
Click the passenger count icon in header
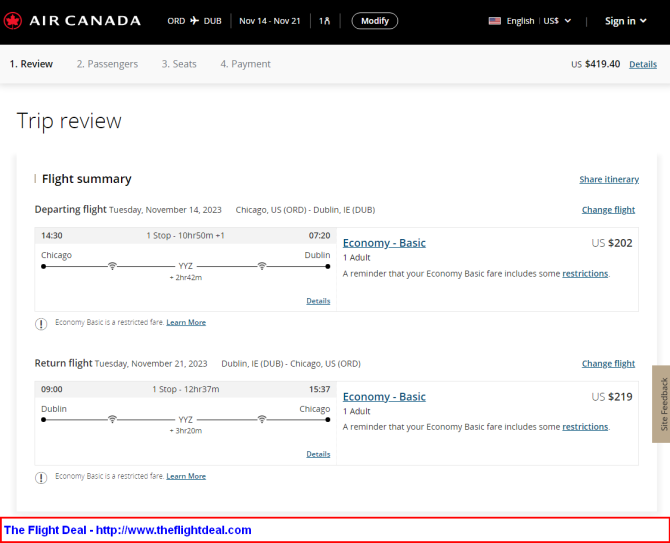point(327,21)
